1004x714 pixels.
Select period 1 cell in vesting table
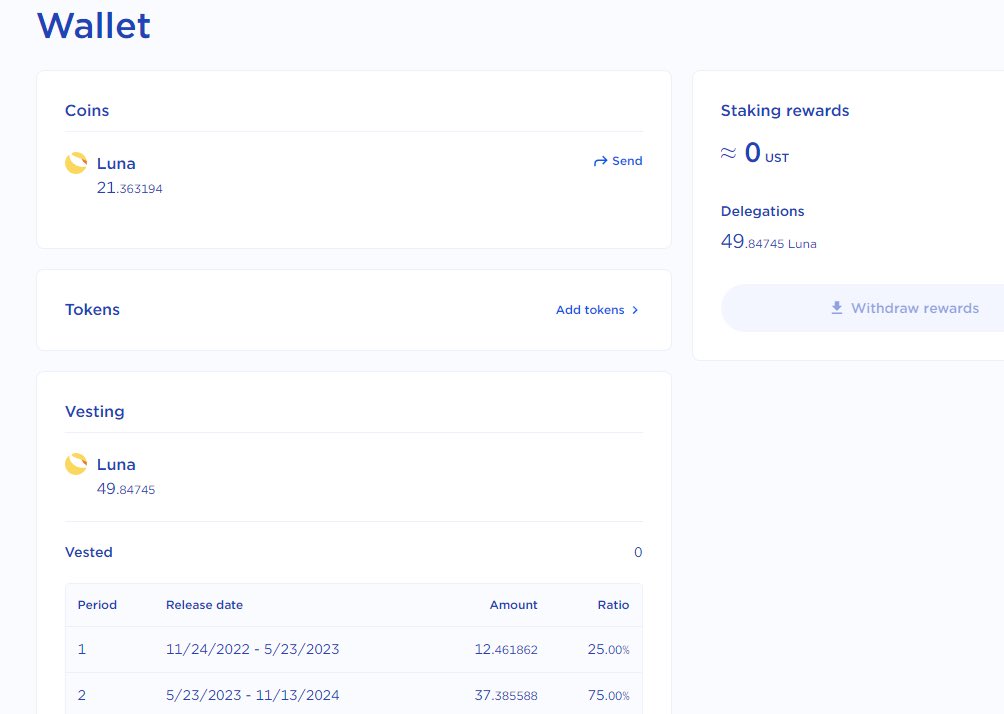pyautogui.click(x=82, y=649)
